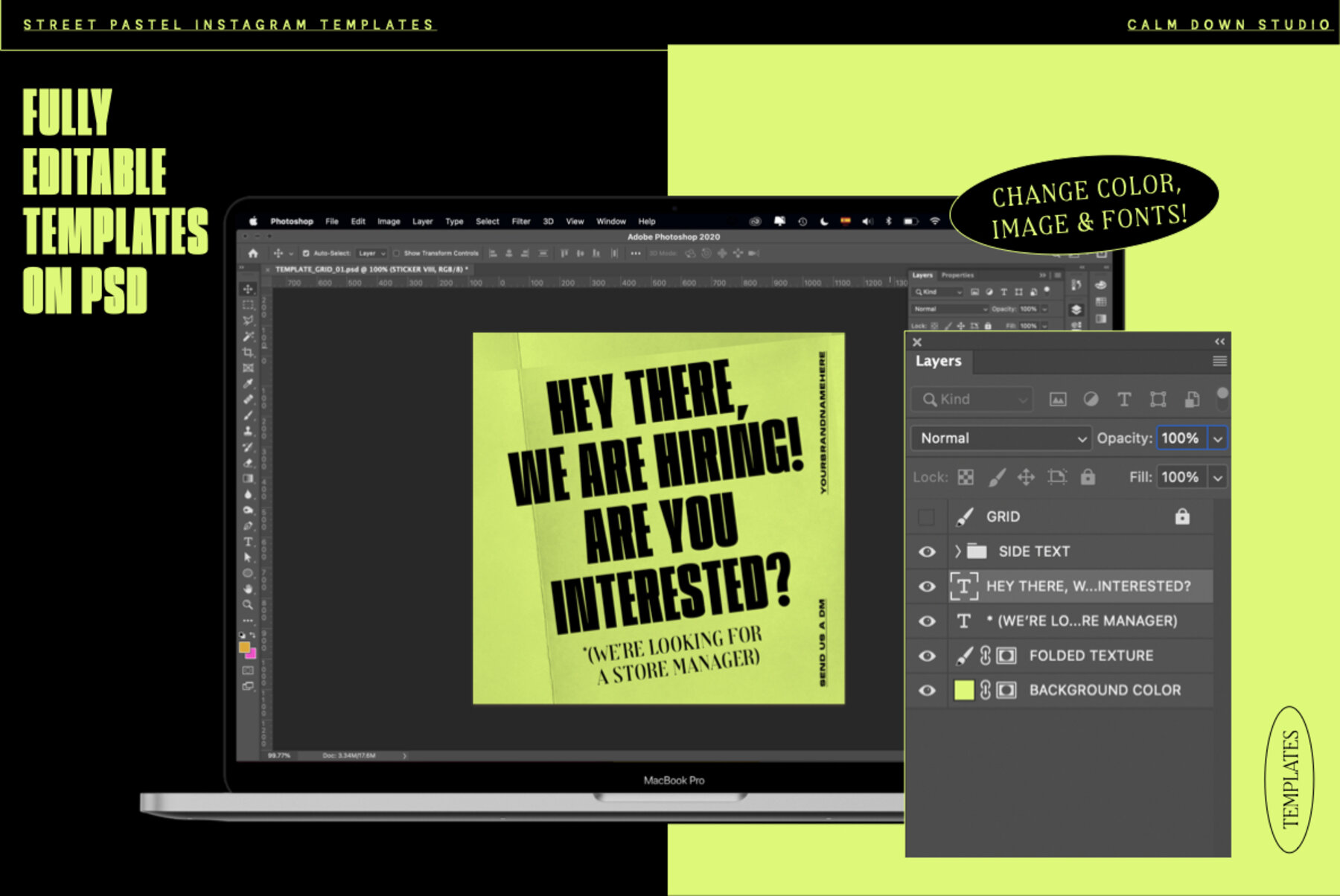Click the lock position icon
The width and height of the screenshot is (1340, 896).
tap(1026, 477)
